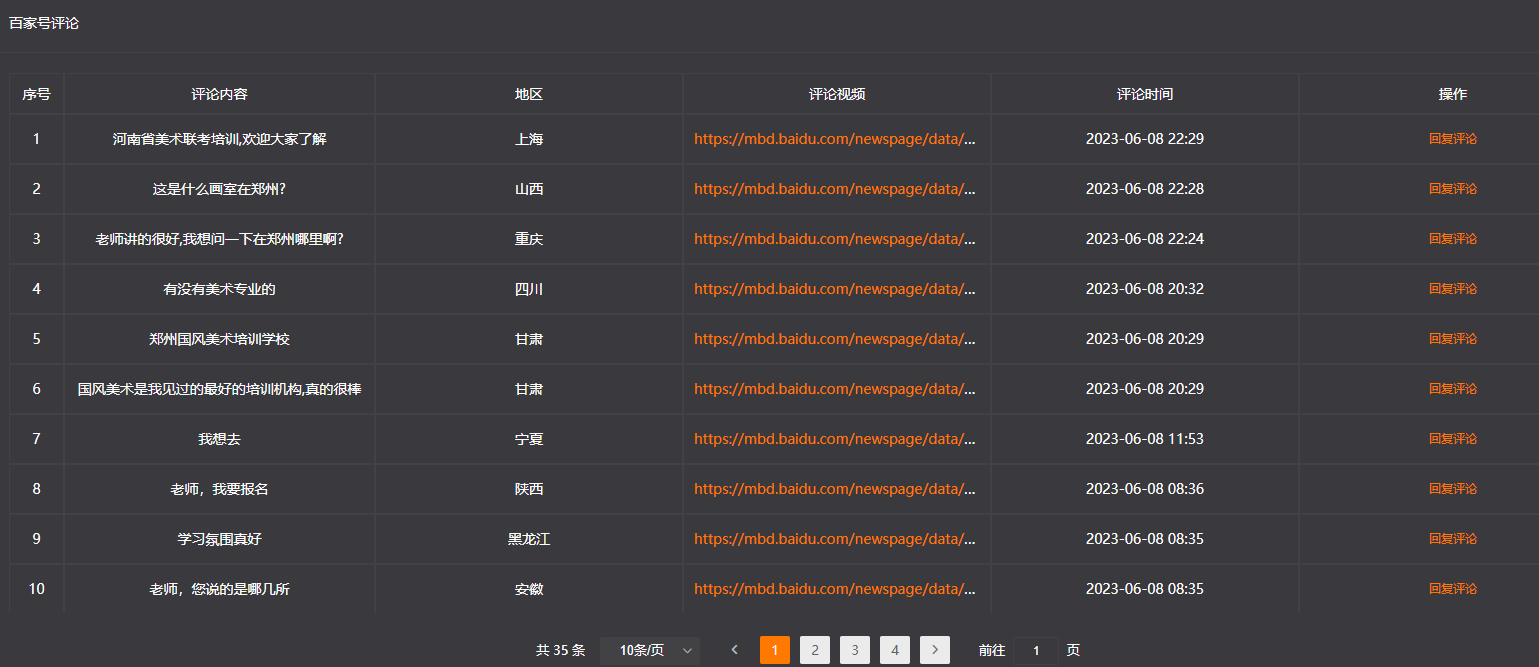Screen dimensions: 1539x667
Task: Click region cell 重庆
Action: (529, 239)
